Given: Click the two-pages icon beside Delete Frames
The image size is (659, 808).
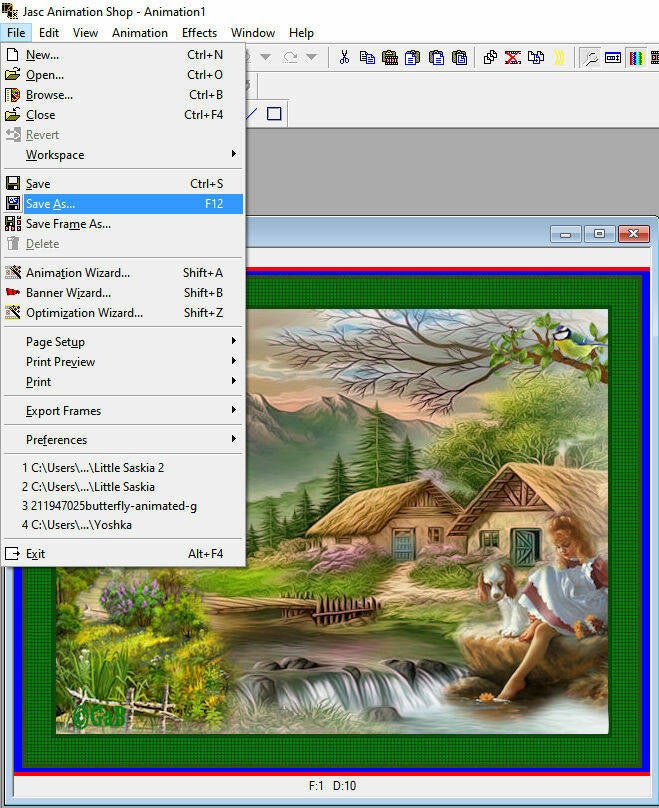Looking at the screenshot, I should pos(536,57).
